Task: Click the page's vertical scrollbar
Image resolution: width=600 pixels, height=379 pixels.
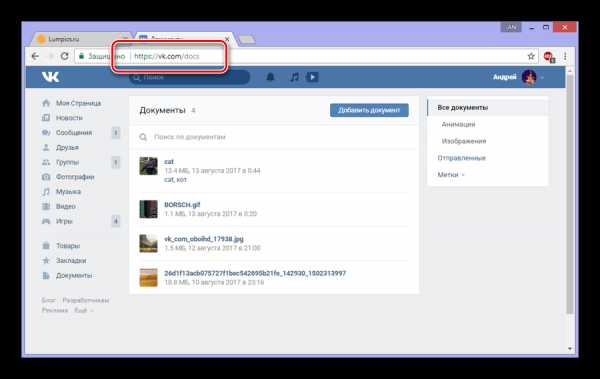Action: (x=570, y=191)
